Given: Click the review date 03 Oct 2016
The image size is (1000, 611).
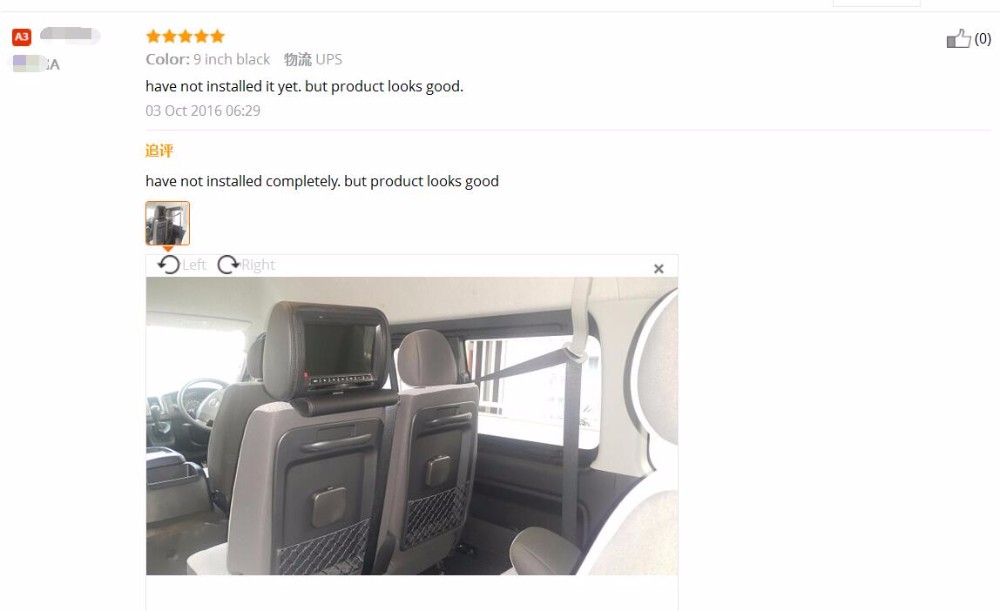Looking at the screenshot, I should pyautogui.click(x=203, y=111).
